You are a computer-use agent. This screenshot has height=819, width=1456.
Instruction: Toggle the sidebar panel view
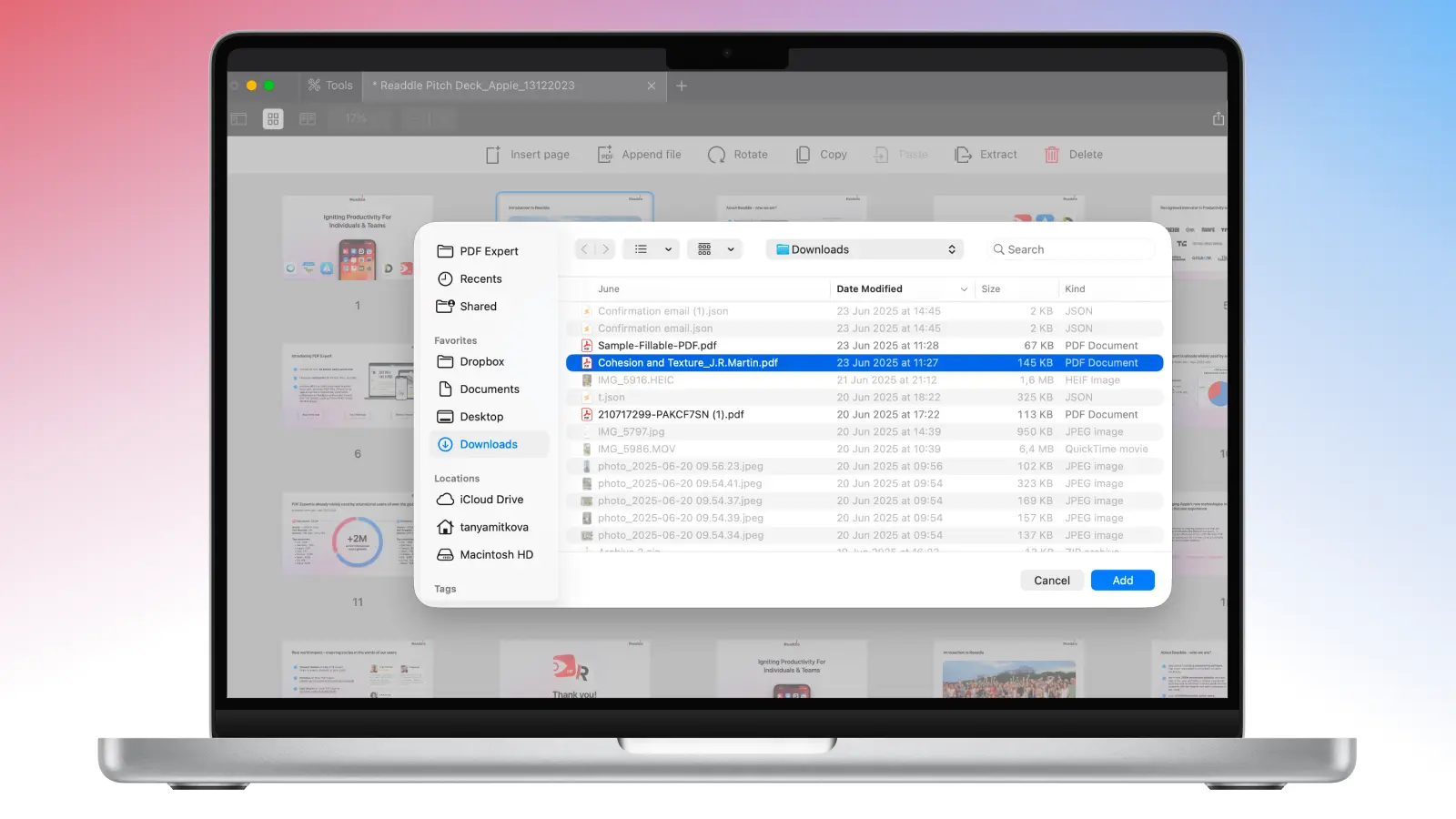point(239,119)
